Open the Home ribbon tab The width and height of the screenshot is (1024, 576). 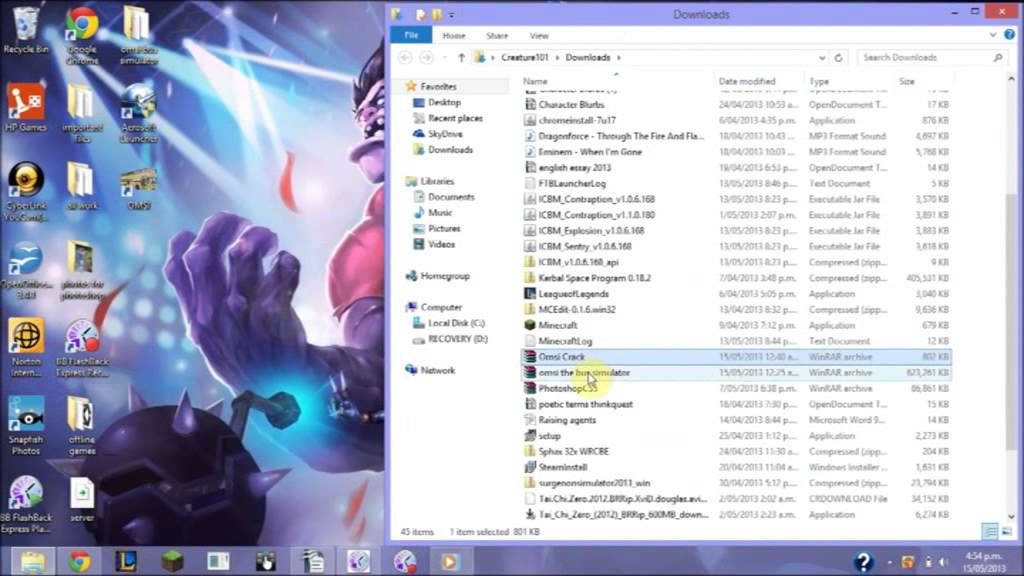454,35
